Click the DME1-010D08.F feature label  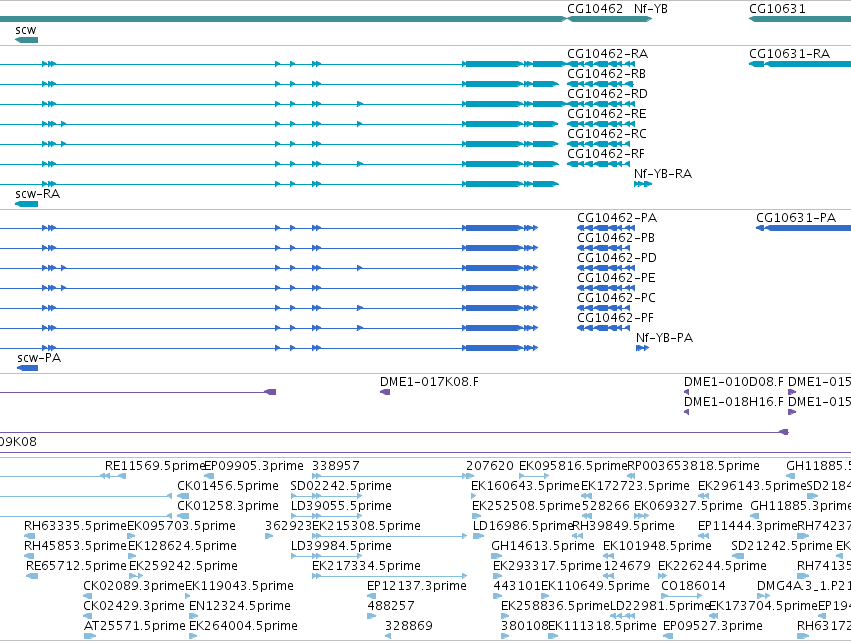point(734,382)
